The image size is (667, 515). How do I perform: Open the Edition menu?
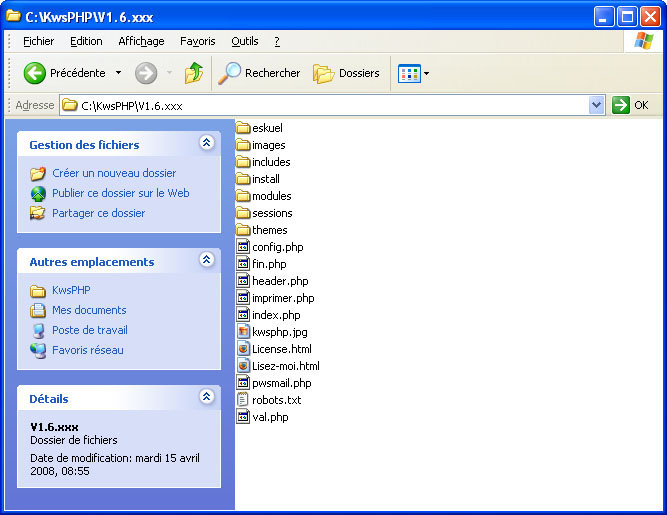(86, 41)
